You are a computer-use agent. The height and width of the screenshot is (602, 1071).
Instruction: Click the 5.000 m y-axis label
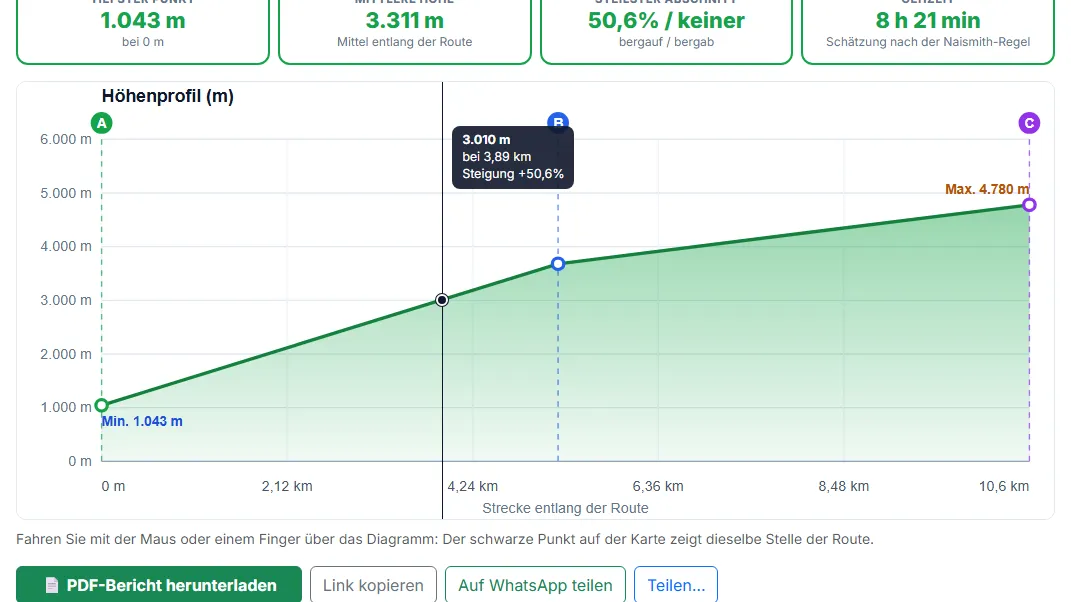click(x=66, y=193)
